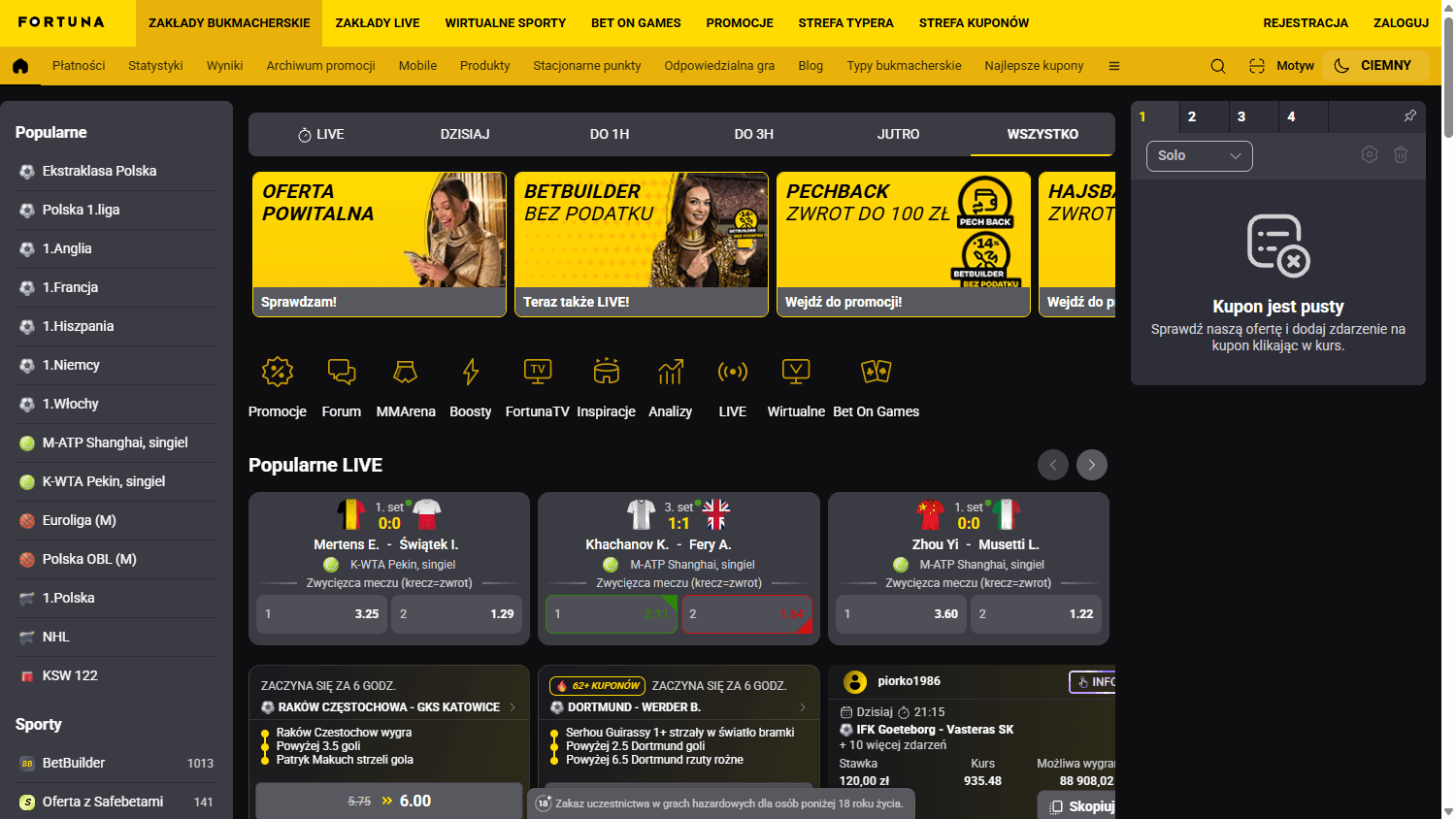Bet on Musetti L. at odds 1.22
Viewport: 1456px width, 819px height.
click(1036, 614)
